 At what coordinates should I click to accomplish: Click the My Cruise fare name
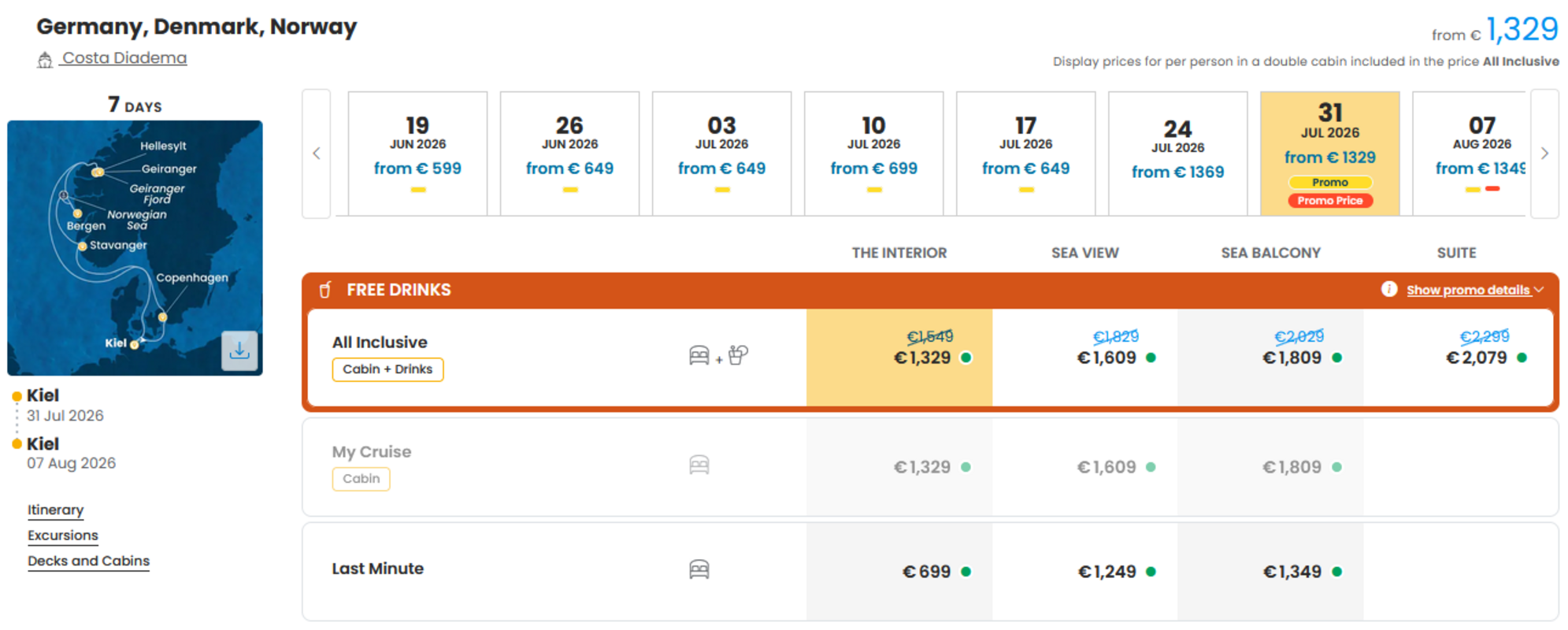(371, 452)
